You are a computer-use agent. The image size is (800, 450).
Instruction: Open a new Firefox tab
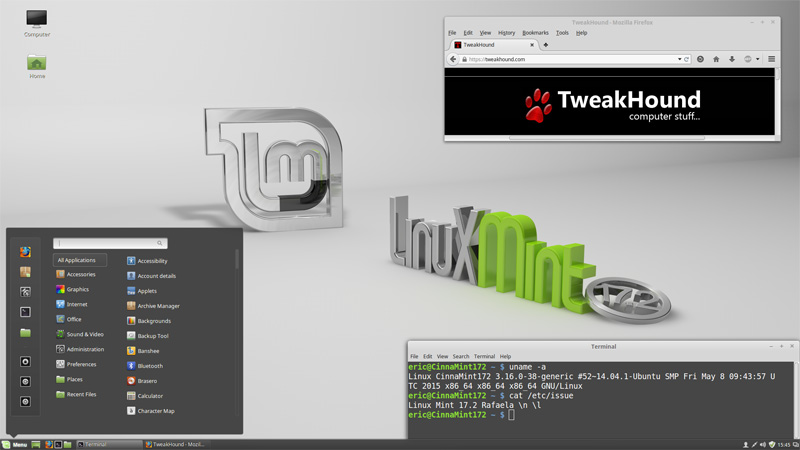point(545,45)
